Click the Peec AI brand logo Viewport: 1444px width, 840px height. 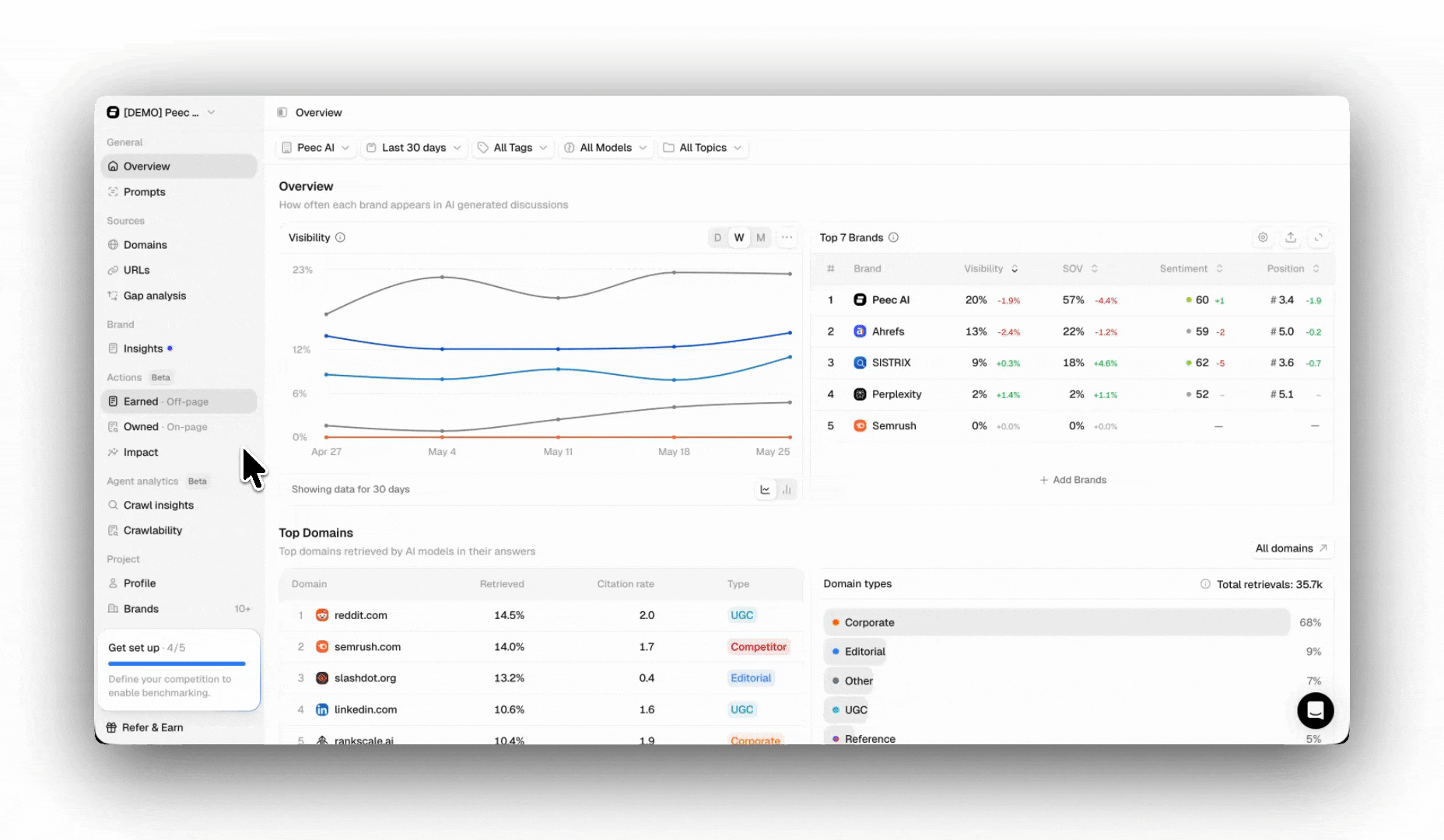(x=860, y=300)
